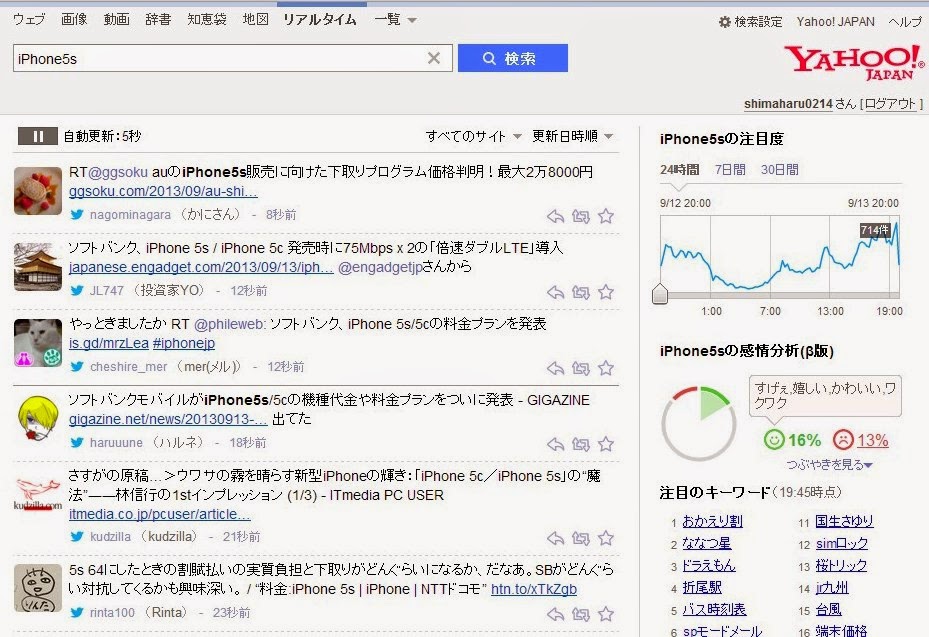
Task: Expand the 一覧 dropdown menu
Action: [395, 20]
